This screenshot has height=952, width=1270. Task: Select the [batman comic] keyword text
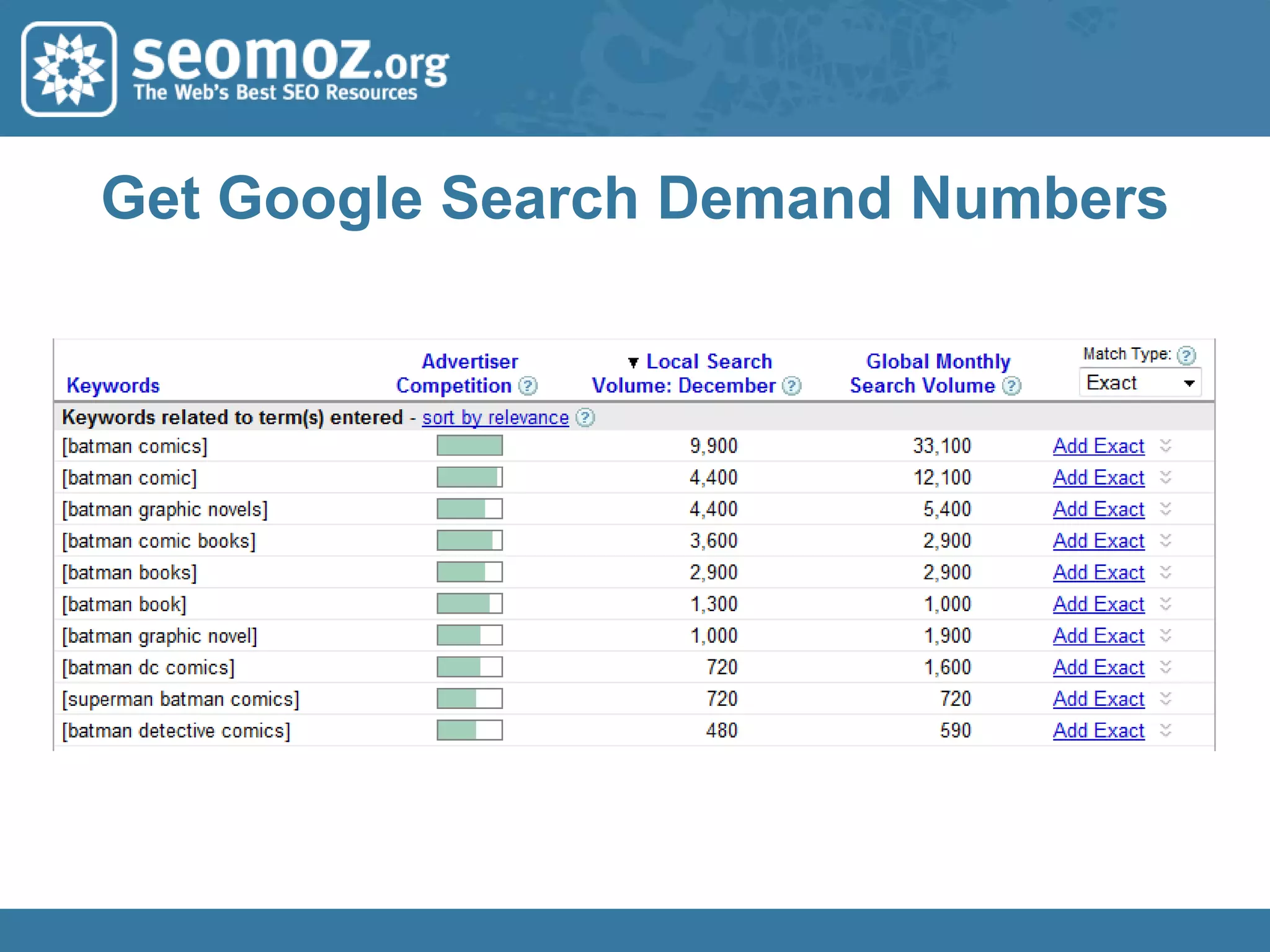[129, 478]
